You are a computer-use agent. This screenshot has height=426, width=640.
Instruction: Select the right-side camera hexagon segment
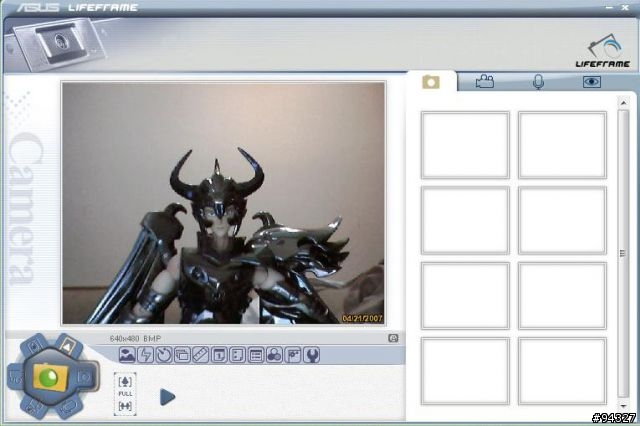[84, 377]
